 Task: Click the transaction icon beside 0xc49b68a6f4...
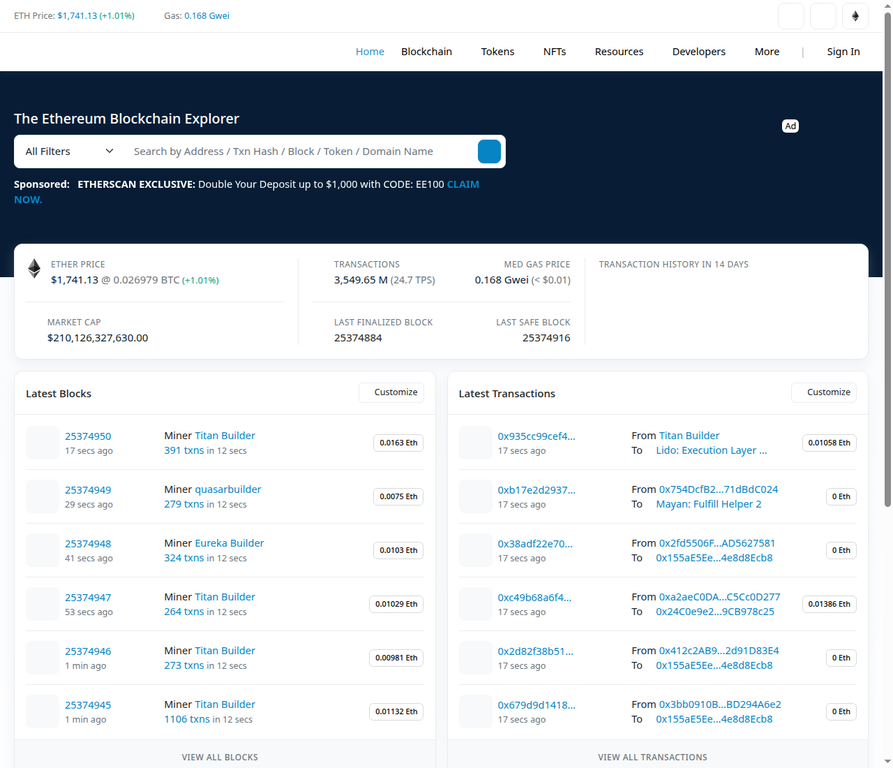(475, 603)
